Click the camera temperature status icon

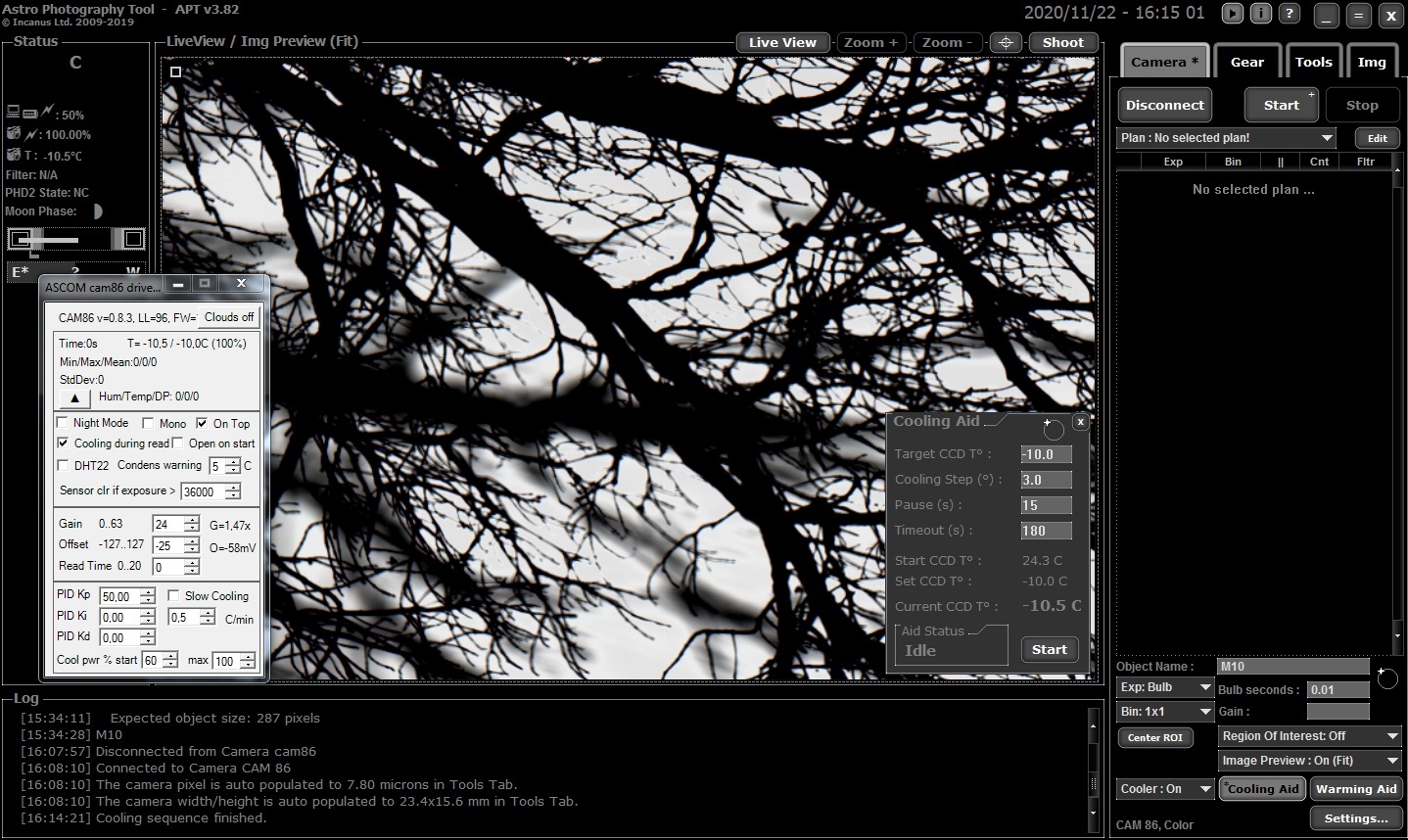pyautogui.click(x=14, y=155)
